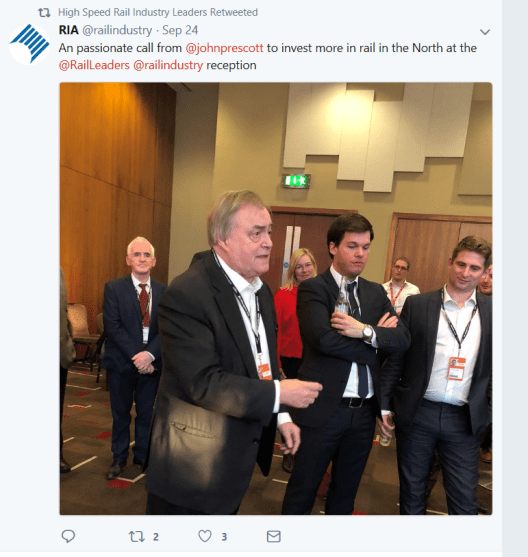Screen dimensions: 528x557
Task: Click the tweet text 'An passionate call from'
Action: pyautogui.click(x=120, y=48)
